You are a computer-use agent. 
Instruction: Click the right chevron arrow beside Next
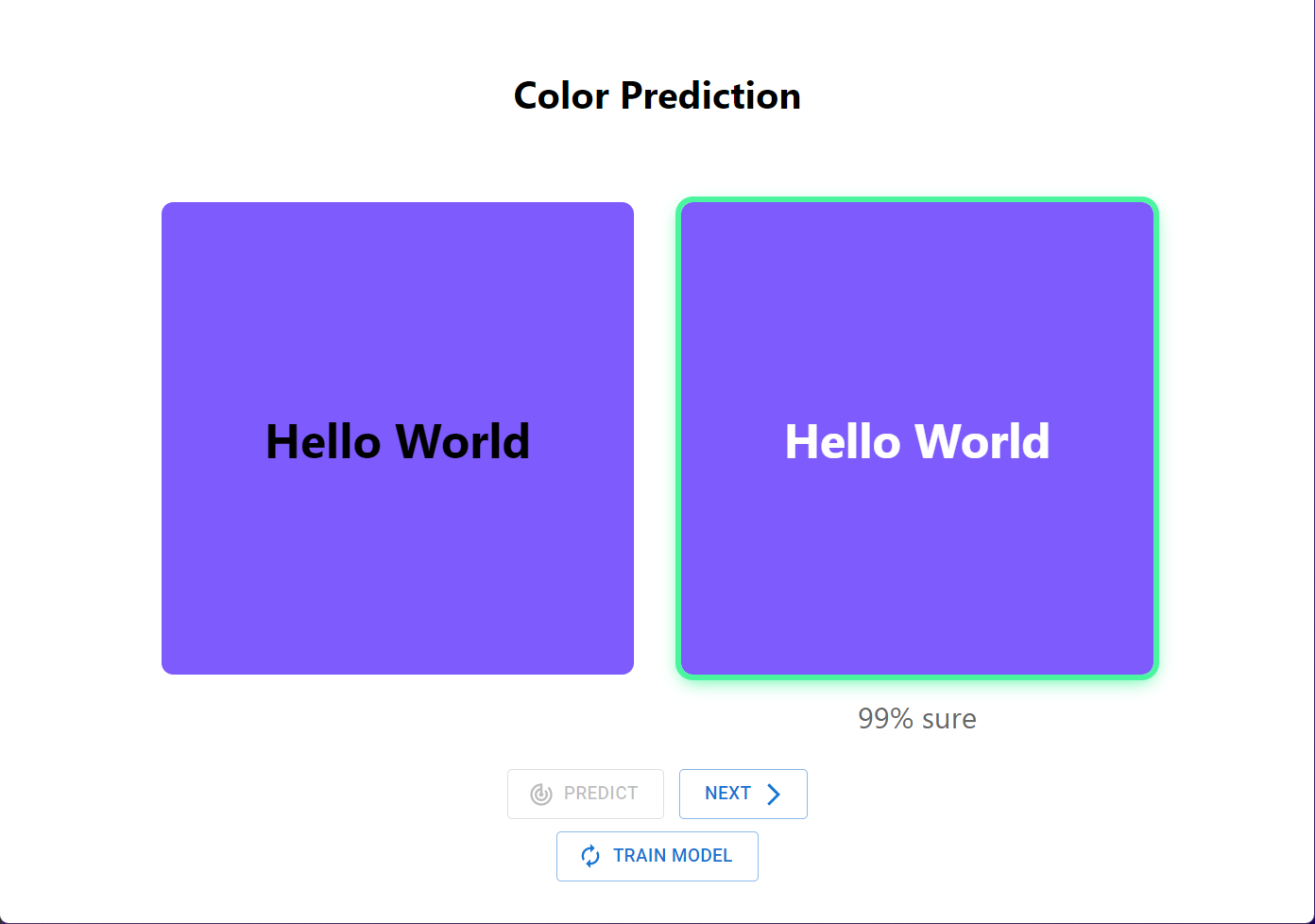[x=774, y=794]
